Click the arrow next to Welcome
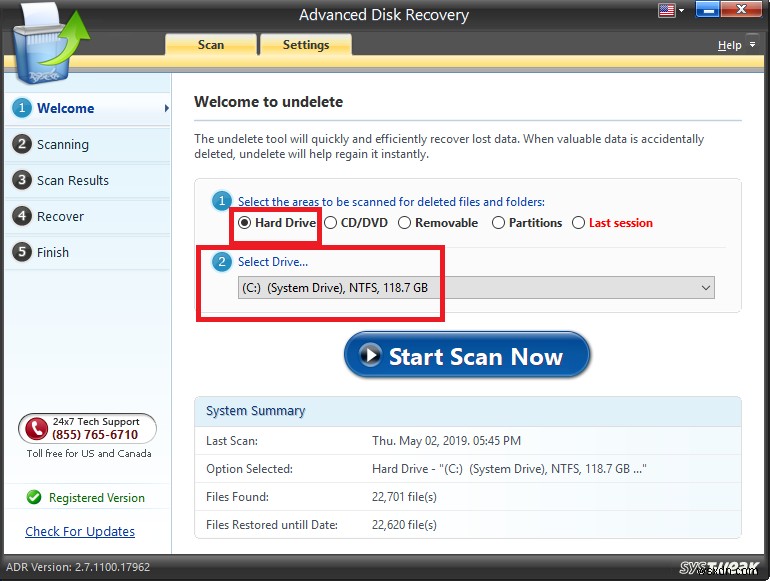Image resolution: width=770 pixels, height=581 pixels. click(167, 108)
